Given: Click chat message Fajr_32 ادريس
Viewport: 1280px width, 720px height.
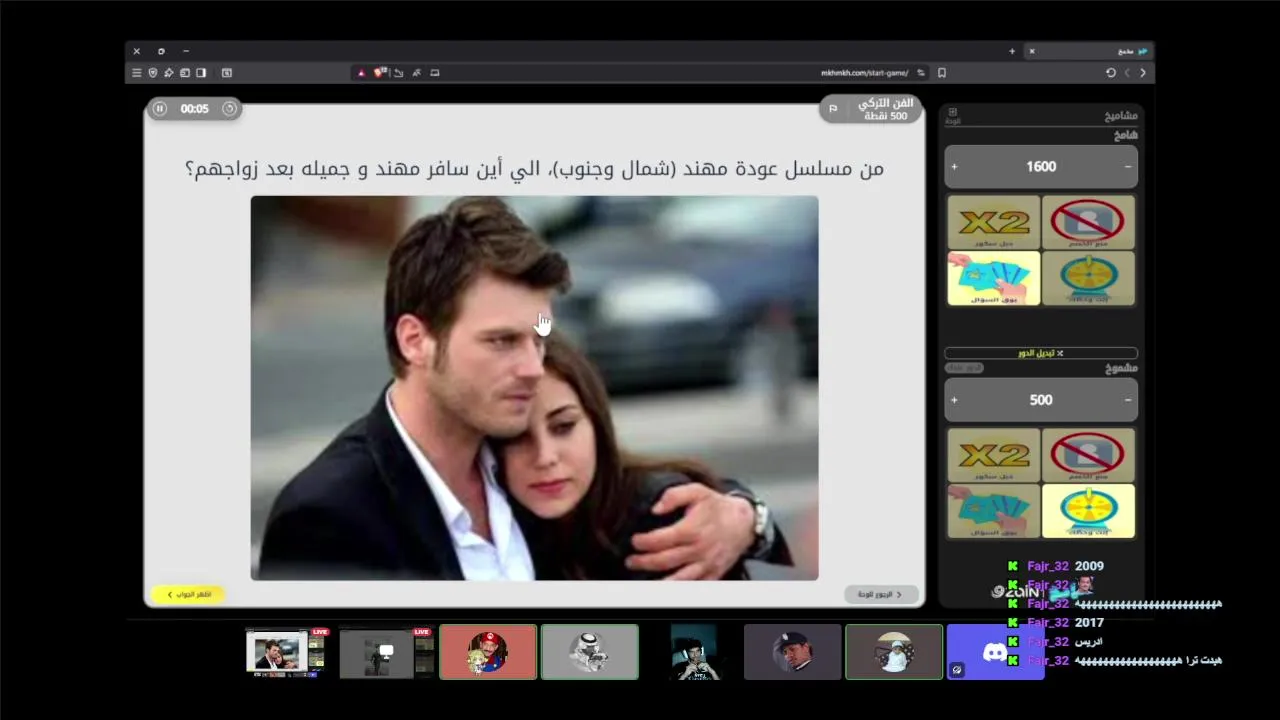Looking at the screenshot, I should coord(1055,641).
